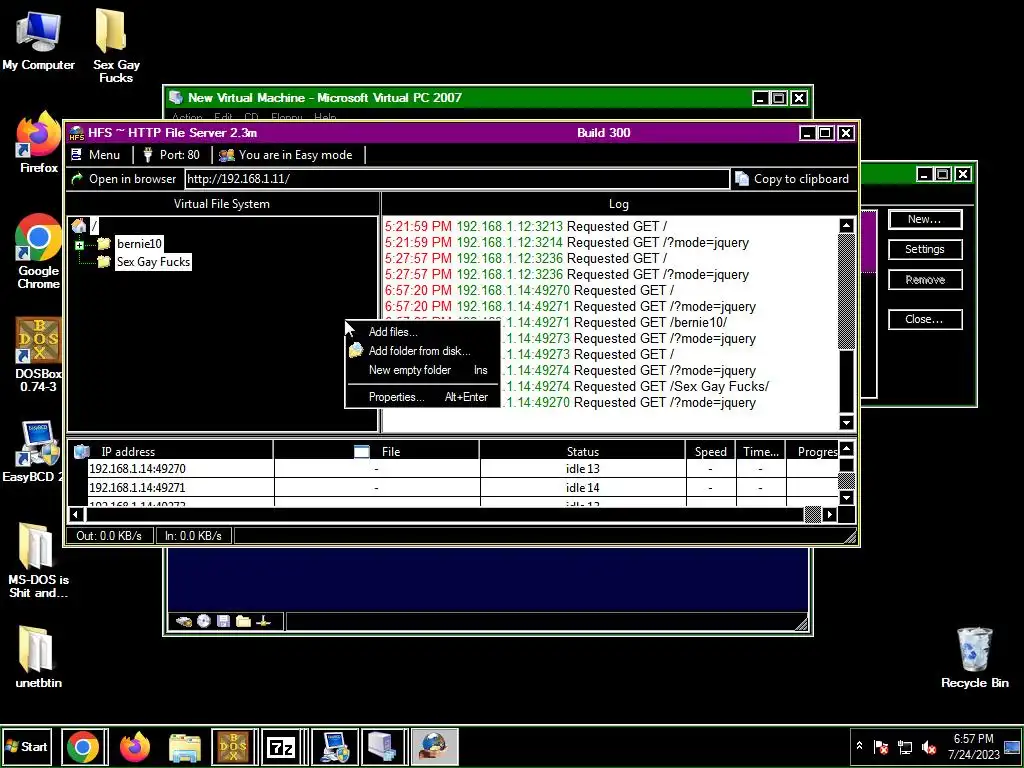Click the Speed column header
Viewport: 1024px width, 768px height.
coord(711,451)
